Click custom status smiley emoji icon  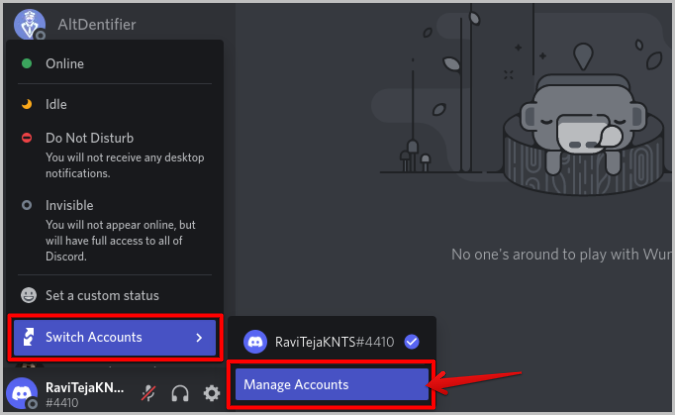pyautogui.click(x=28, y=295)
